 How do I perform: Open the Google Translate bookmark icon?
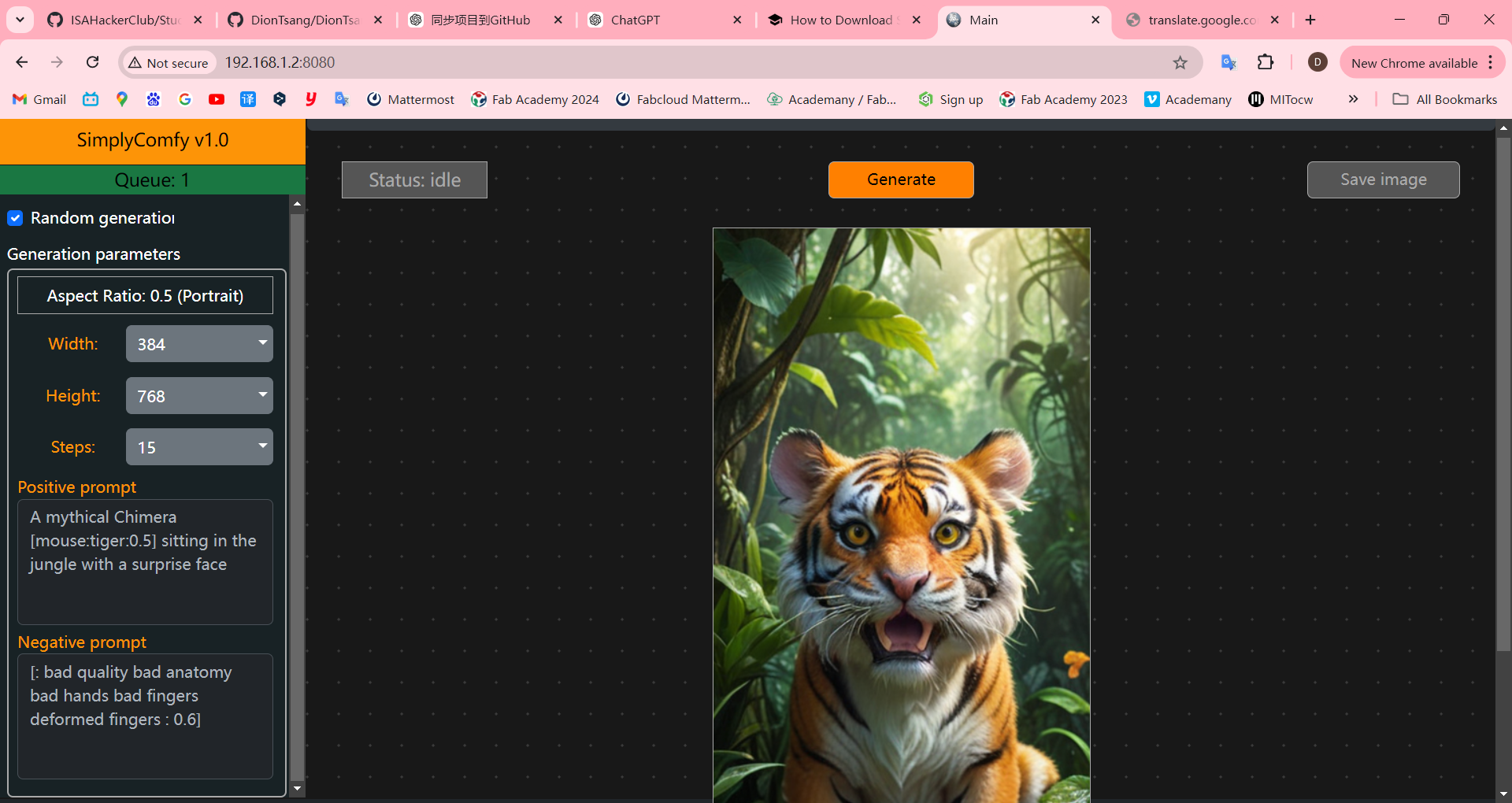pos(342,99)
